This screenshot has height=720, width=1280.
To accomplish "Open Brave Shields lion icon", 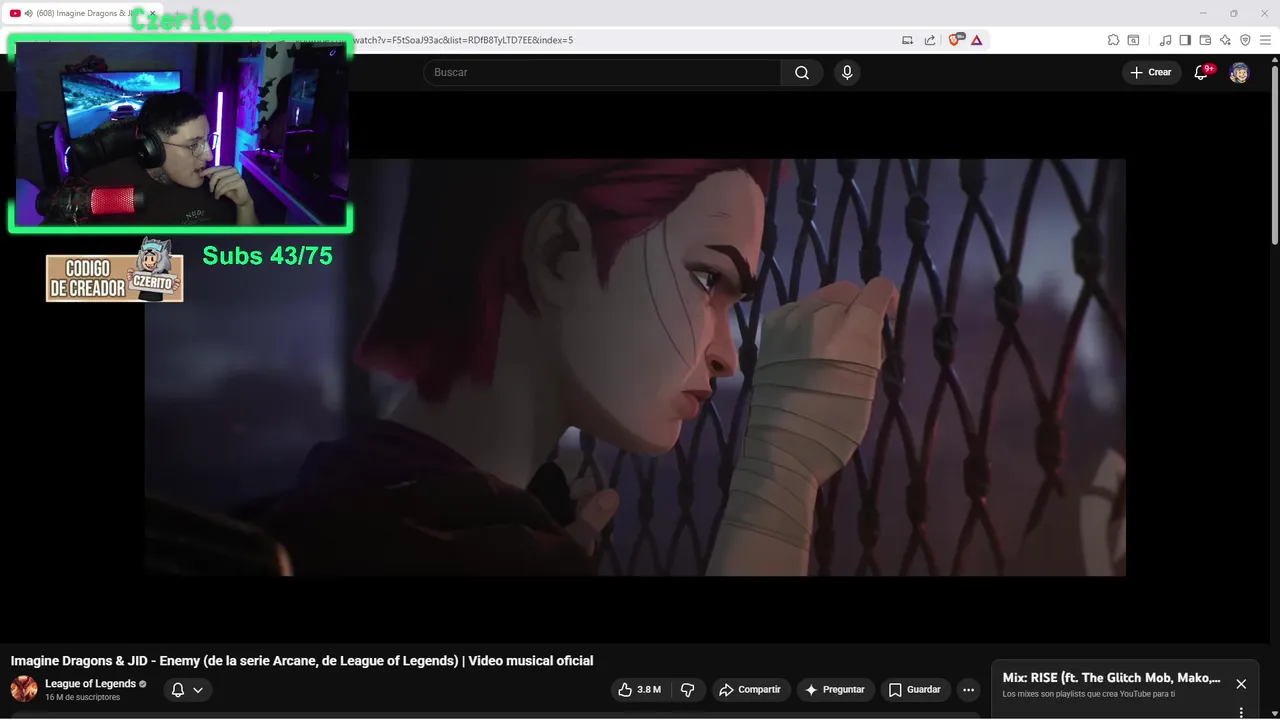I will (955, 40).
